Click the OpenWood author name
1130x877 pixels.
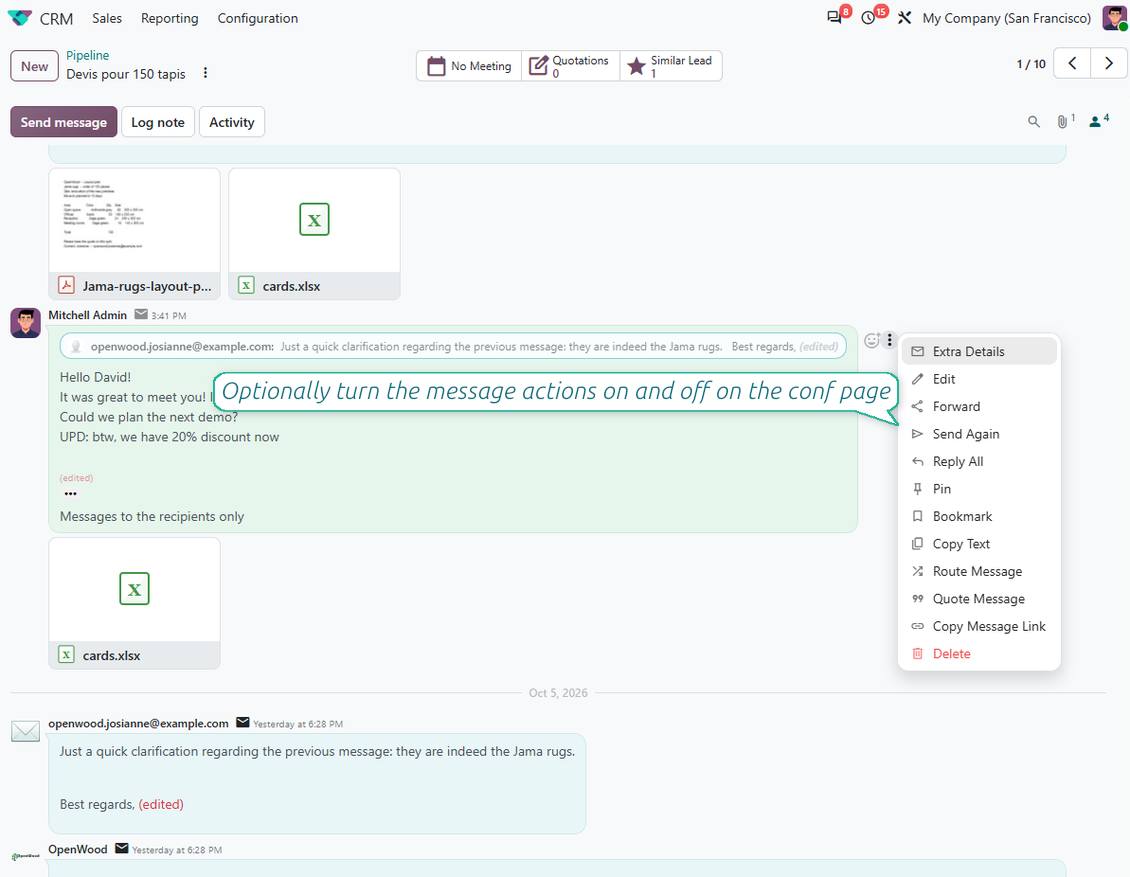click(x=78, y=849)
